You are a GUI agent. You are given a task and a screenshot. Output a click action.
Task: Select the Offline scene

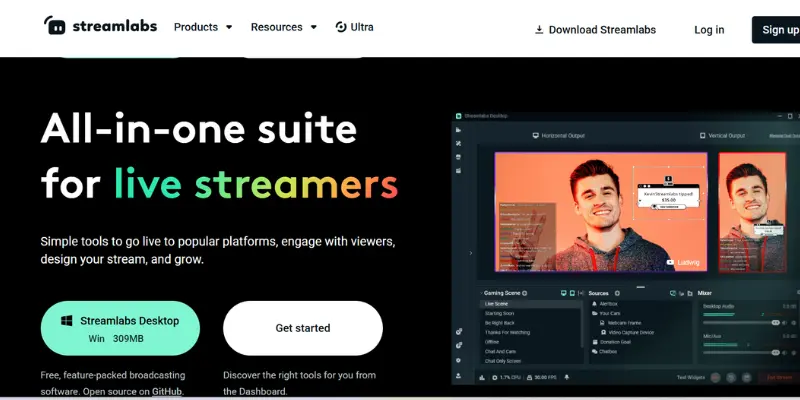click(492, 342)
